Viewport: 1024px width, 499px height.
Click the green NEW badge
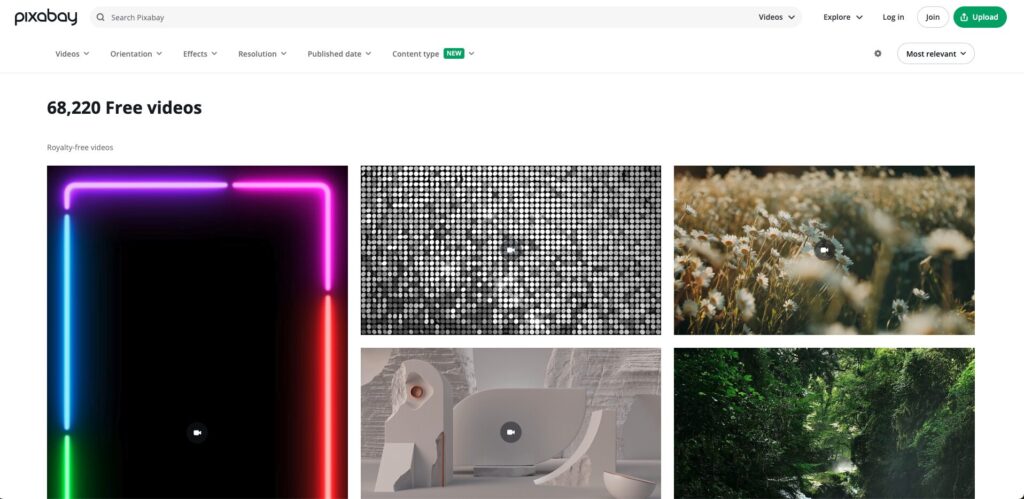[454, 54]
